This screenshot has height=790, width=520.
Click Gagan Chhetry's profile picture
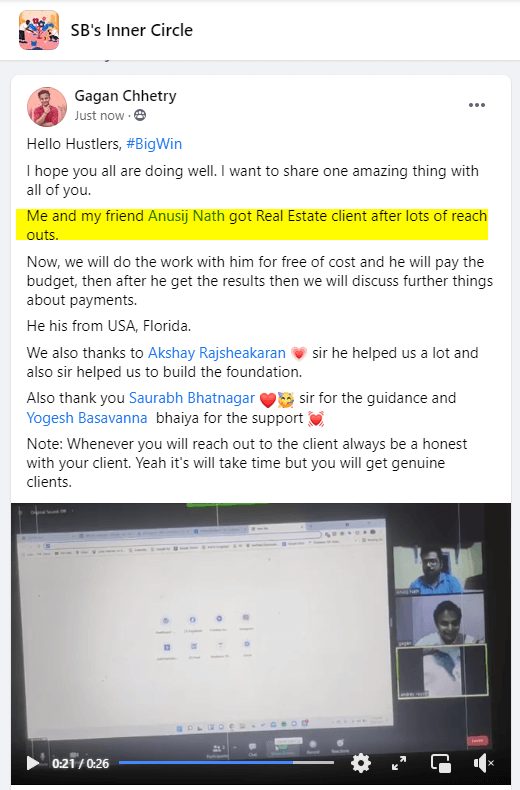(47, 107)
